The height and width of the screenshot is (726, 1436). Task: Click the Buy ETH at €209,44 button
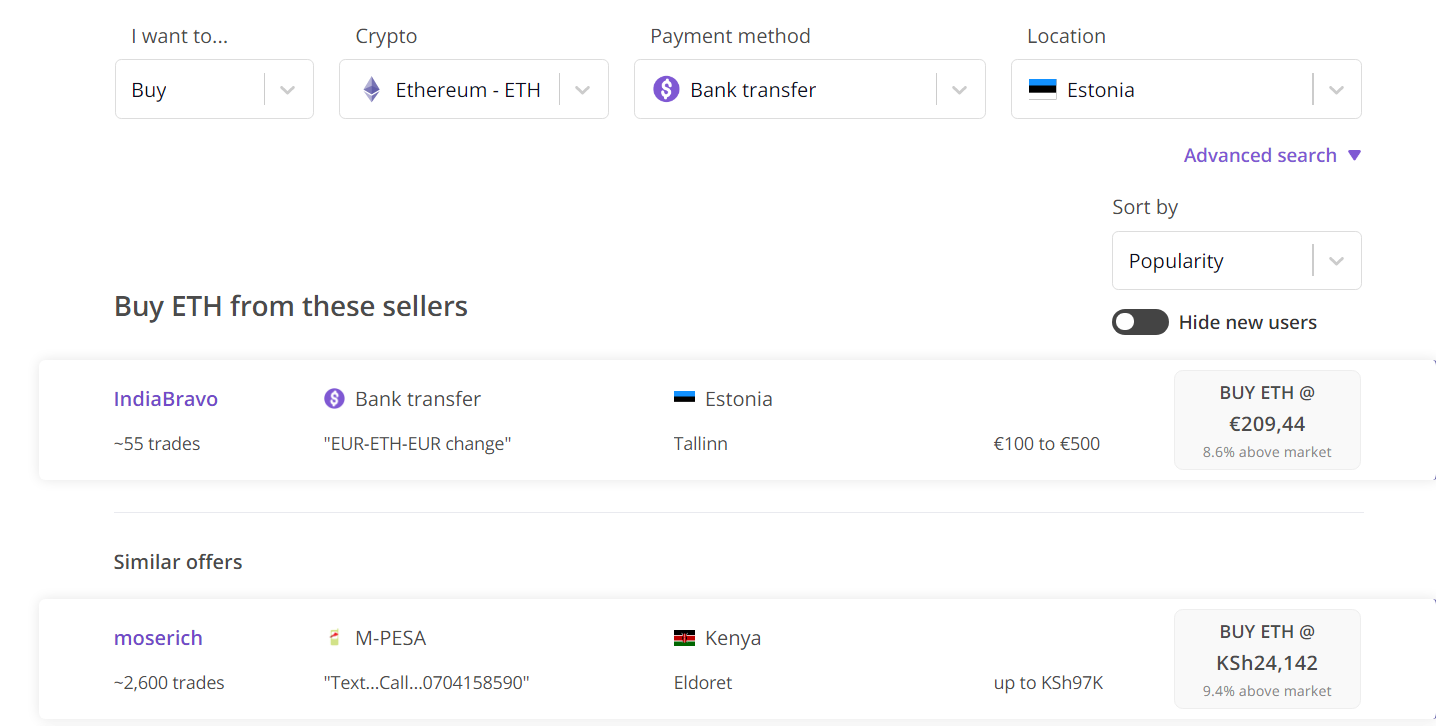coord(1267,420)
